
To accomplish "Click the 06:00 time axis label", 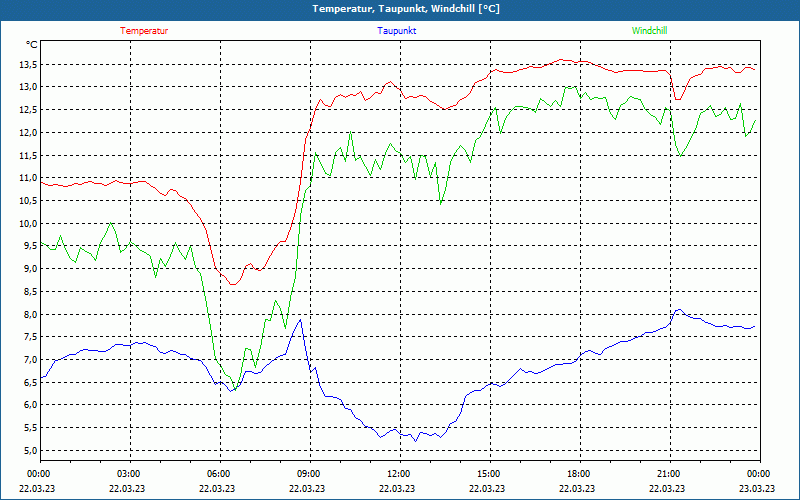I will coord(217,474).
